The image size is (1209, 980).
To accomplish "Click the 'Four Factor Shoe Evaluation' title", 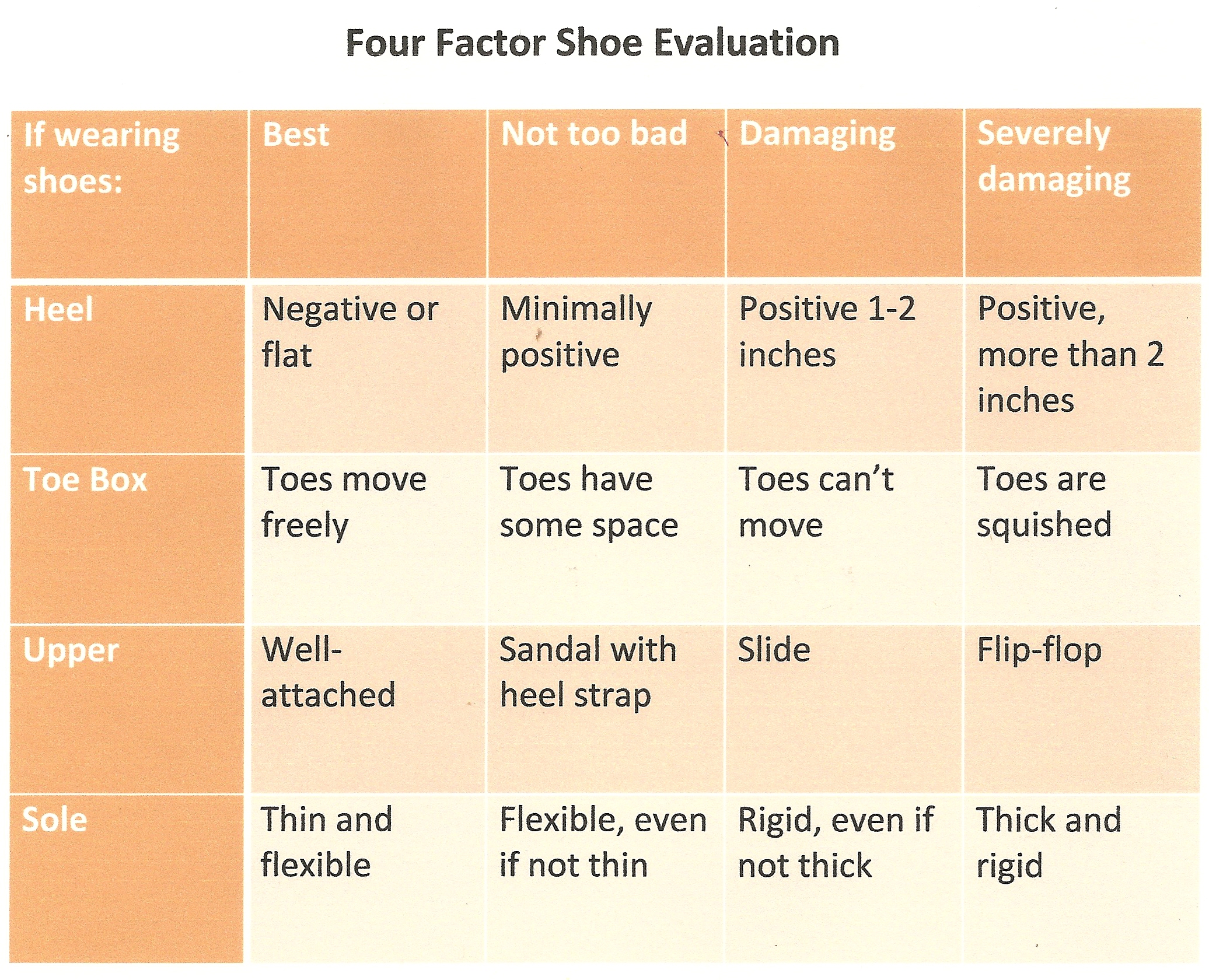I will click(592, 43).
